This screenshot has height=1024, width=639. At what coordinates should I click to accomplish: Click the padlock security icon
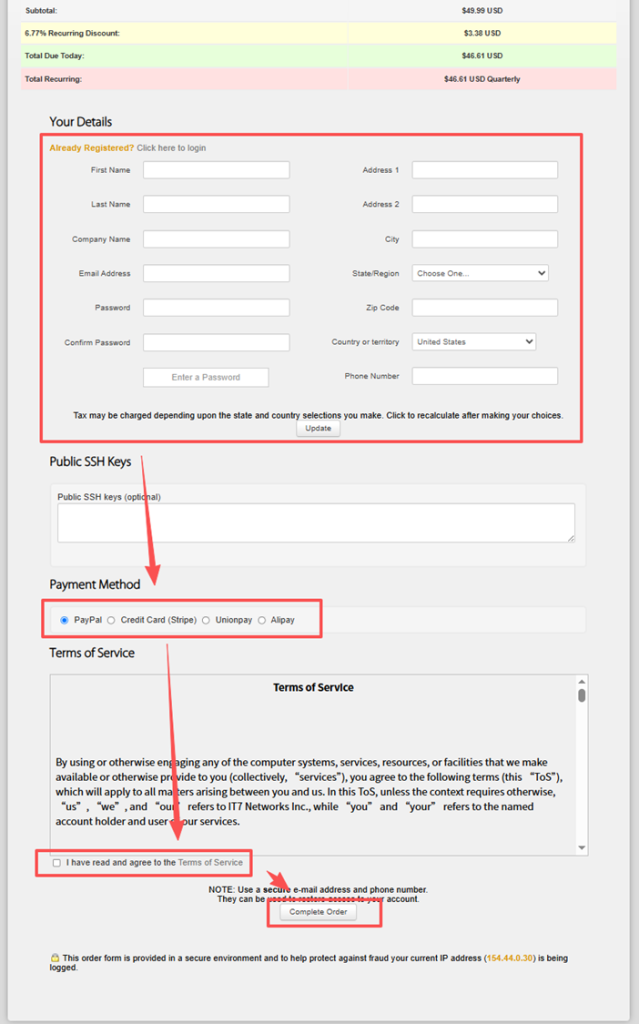coord(54,957)
